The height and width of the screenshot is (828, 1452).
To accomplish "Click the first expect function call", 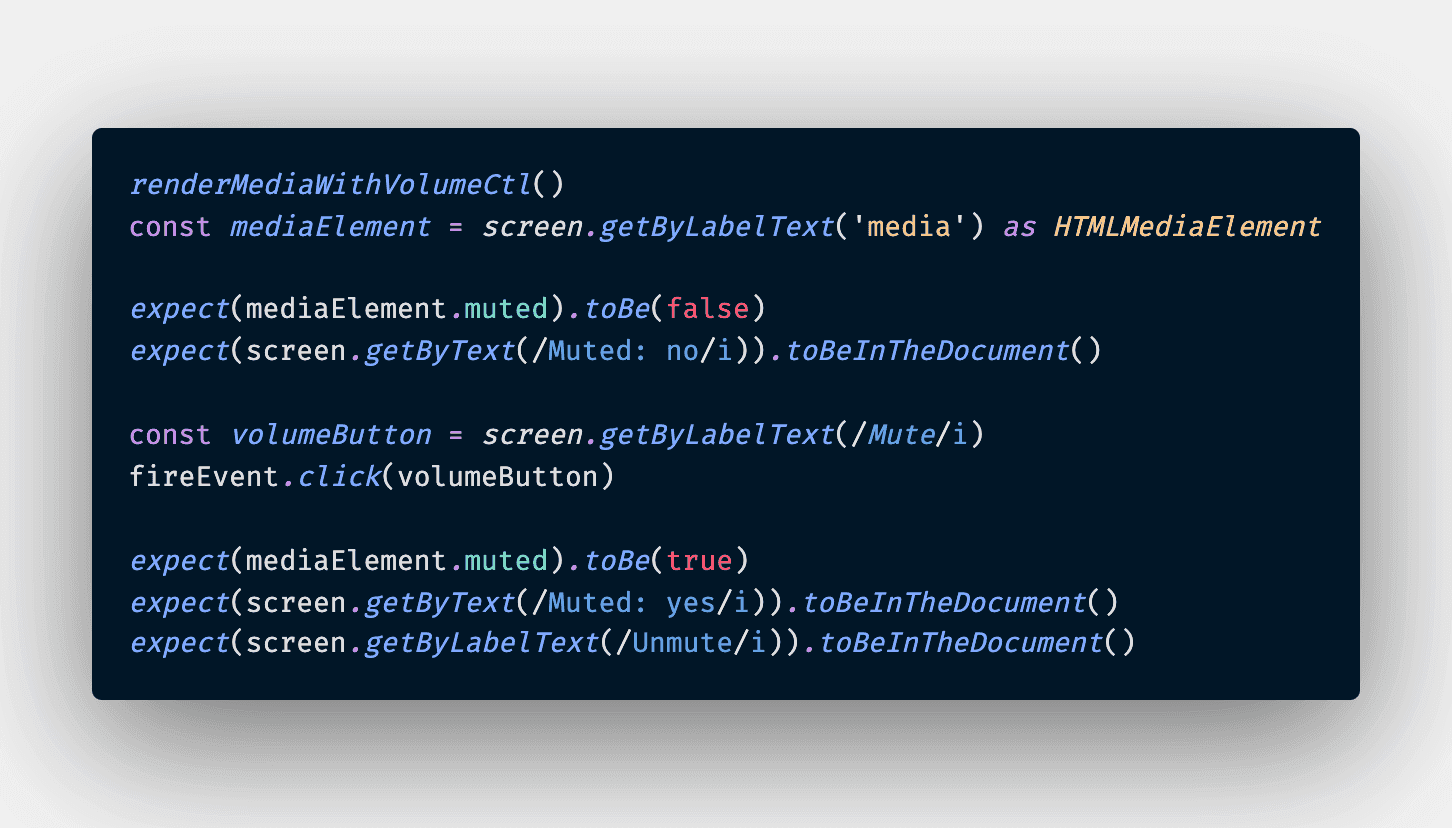I will [x=179, y=309].
